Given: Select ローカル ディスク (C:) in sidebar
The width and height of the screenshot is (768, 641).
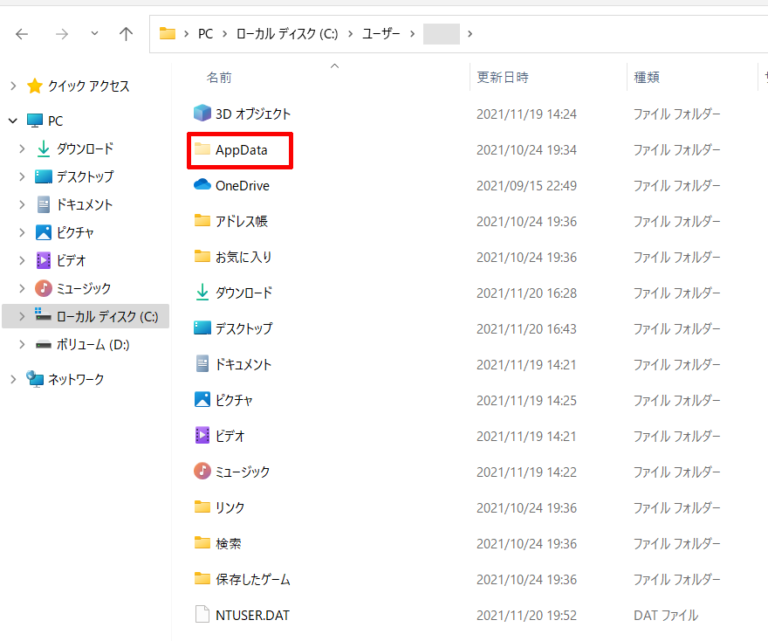Looking at the screenshot, I should click(x=106, y=317).
